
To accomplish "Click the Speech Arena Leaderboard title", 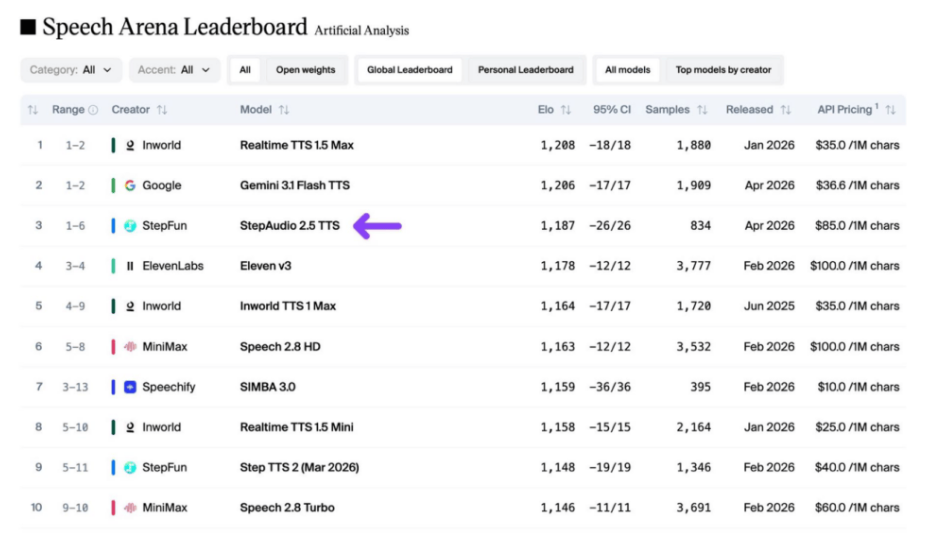I will pos(175,27).
